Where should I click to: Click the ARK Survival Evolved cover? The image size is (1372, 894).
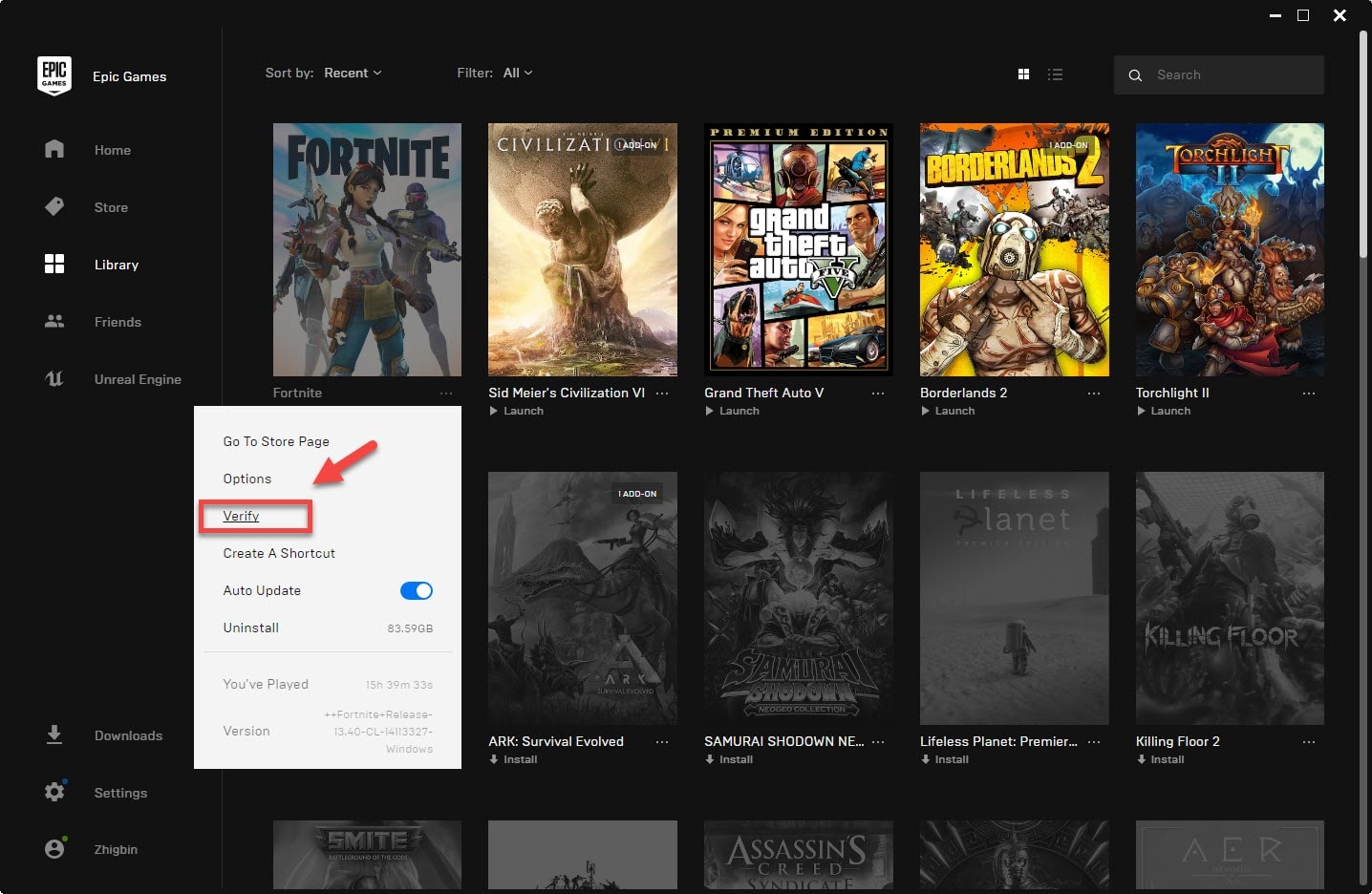point(583,598)
